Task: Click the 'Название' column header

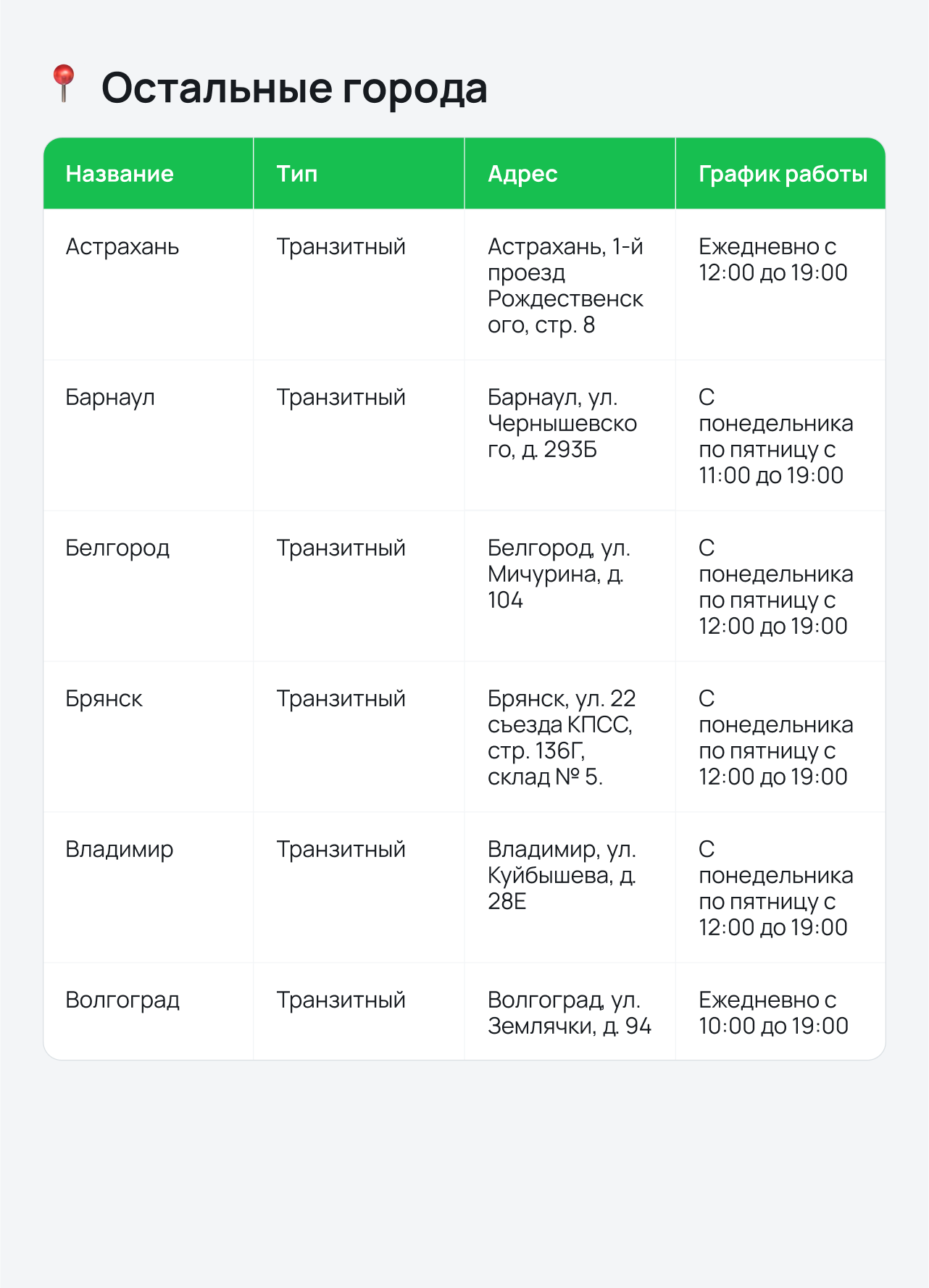Action: click(120, 174)
